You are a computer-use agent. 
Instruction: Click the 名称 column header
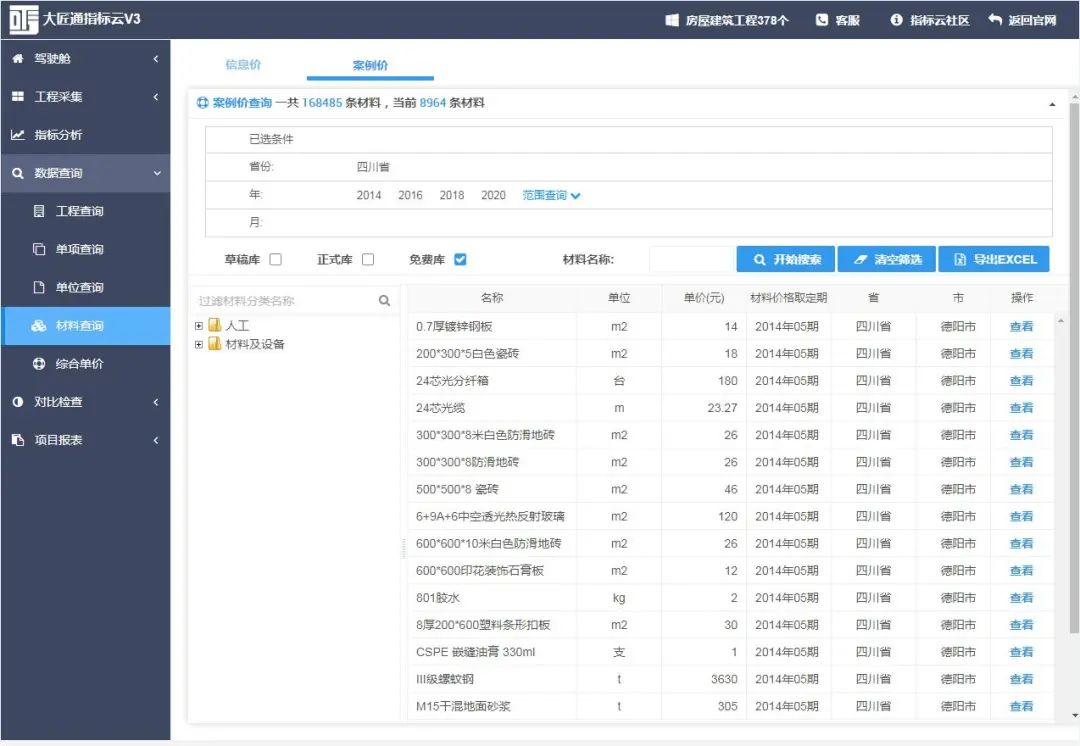click(492, 298)
